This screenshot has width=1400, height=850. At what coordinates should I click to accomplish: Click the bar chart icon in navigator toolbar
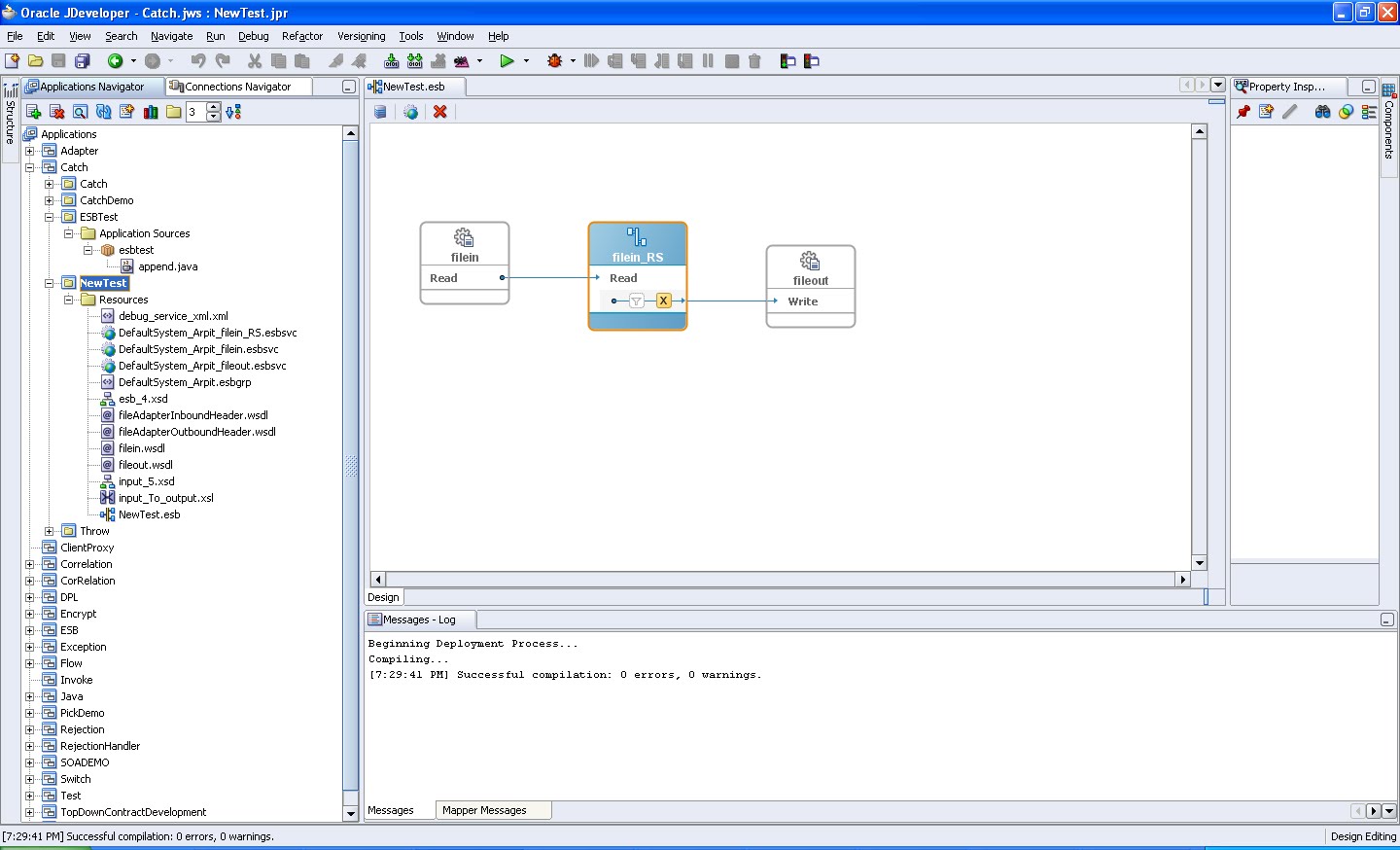tap(151, 112)
